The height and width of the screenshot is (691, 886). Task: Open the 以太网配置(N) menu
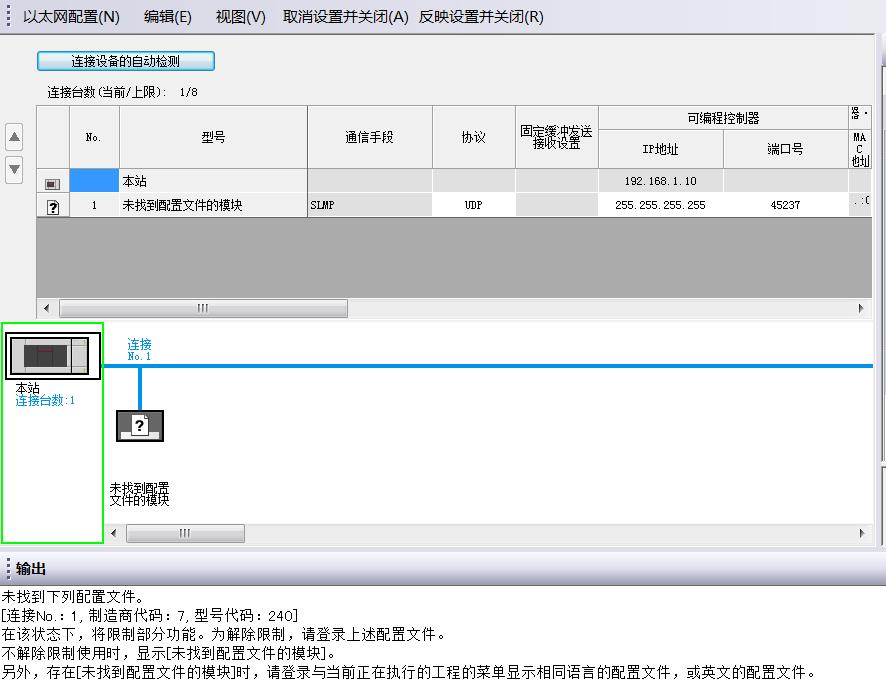71,17
